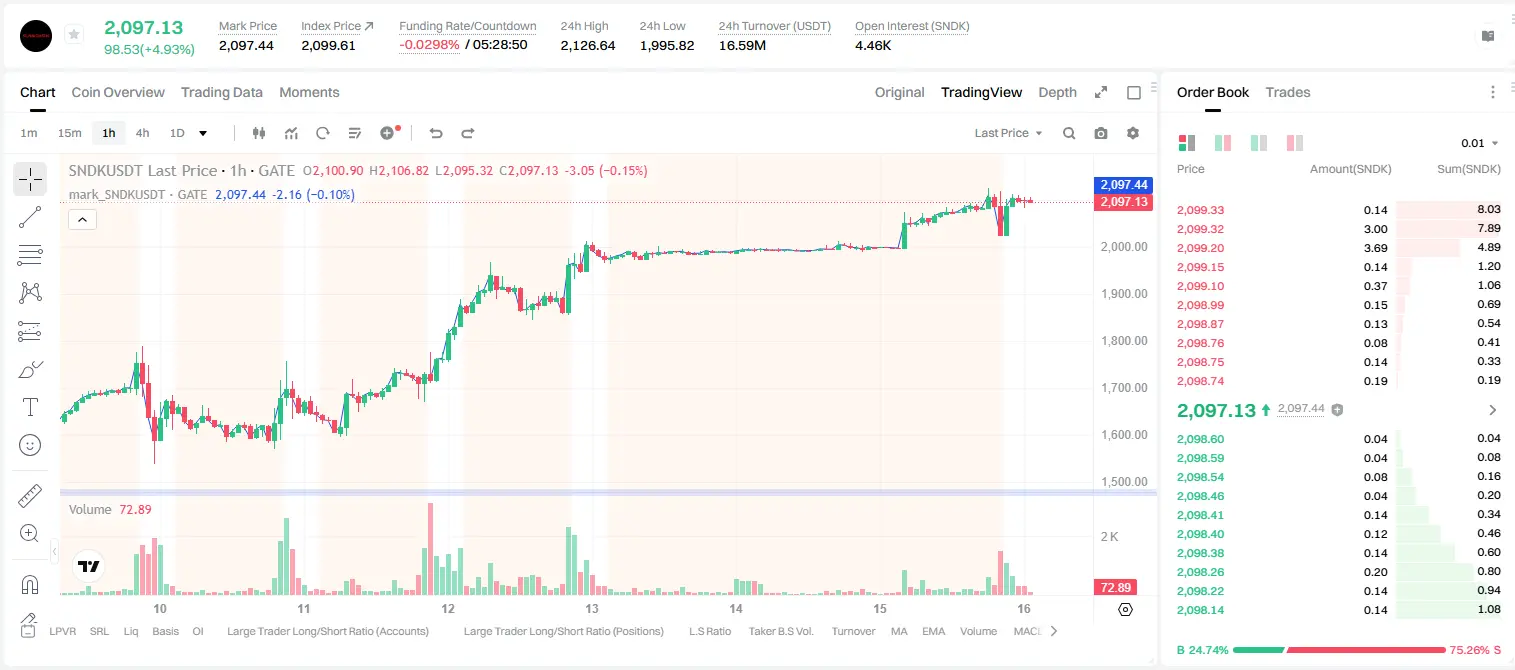Open chart settings via the gear icon
Viewport: 1515px width, 670px height.
click(x=1133, y=133)
